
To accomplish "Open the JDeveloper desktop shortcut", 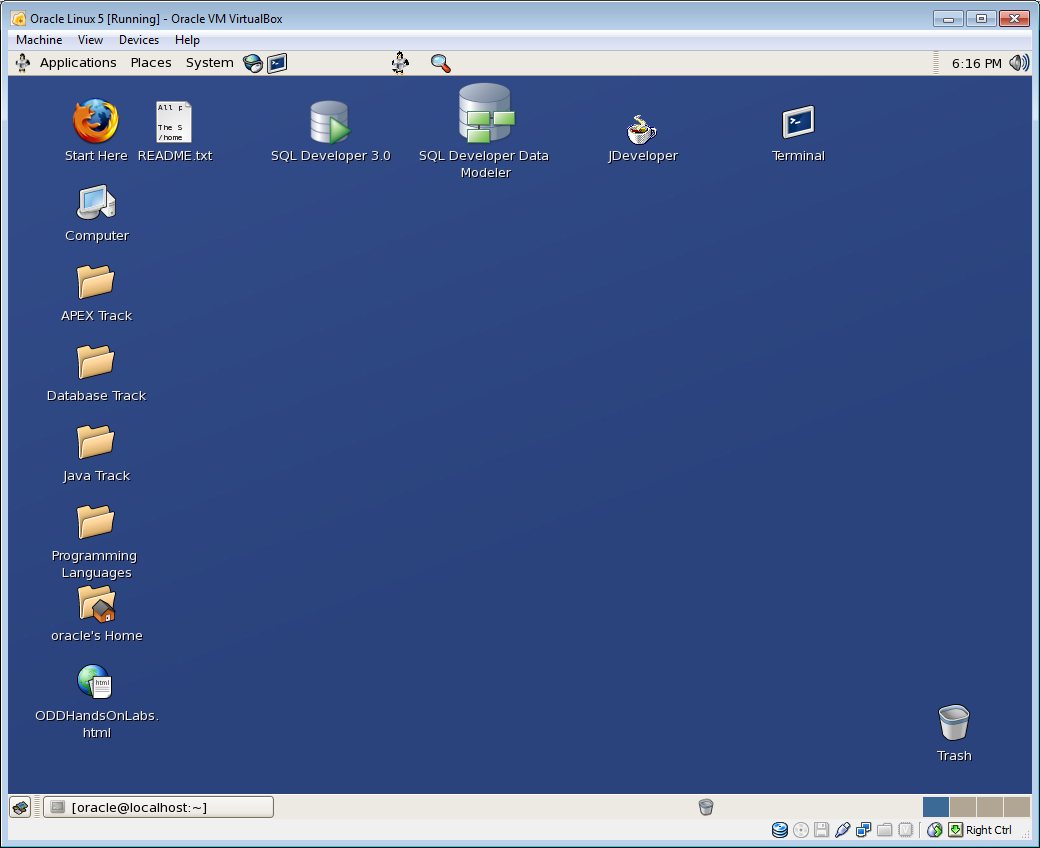I will pos(642,129).
